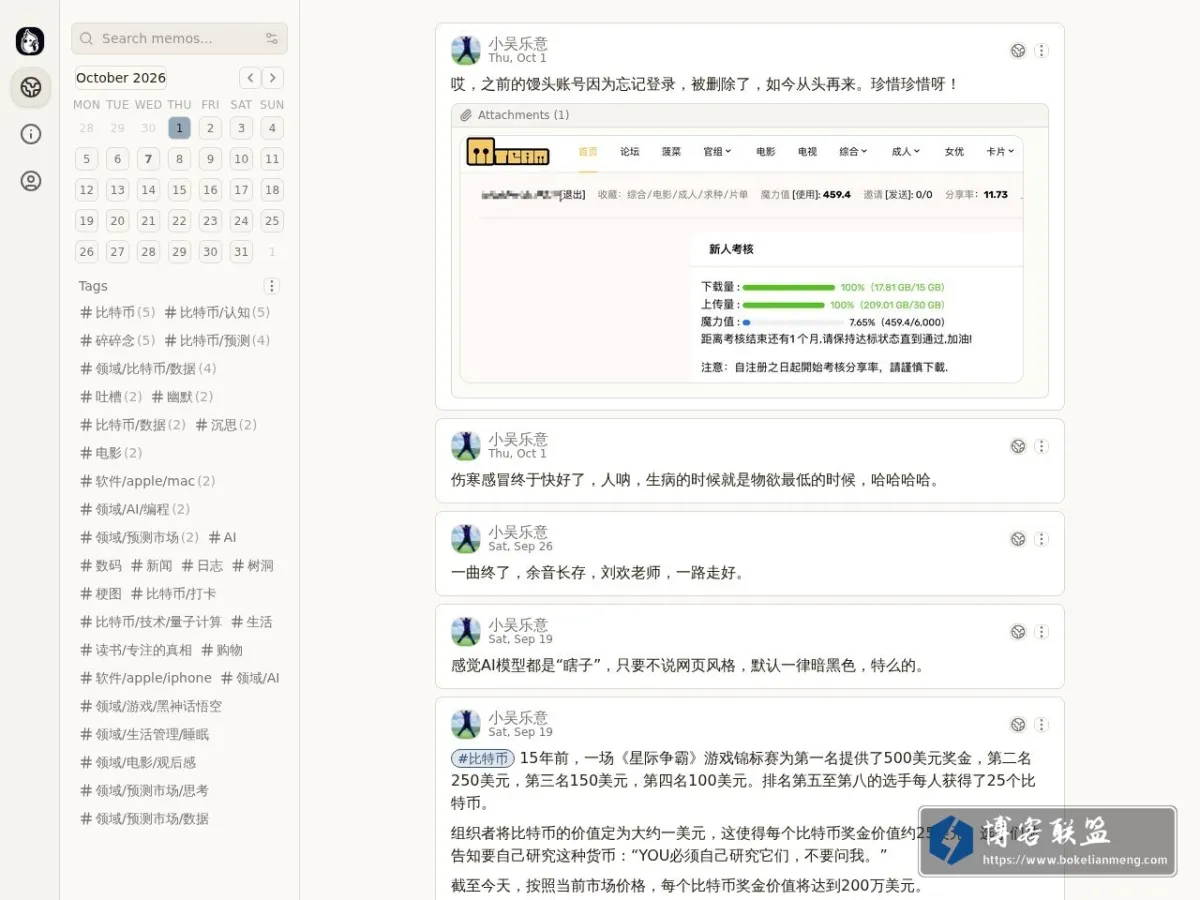Open the Explore icon in the left sidebar
Image resolution: width=1200 pixels, height=900 pixels.
(31, 88)
